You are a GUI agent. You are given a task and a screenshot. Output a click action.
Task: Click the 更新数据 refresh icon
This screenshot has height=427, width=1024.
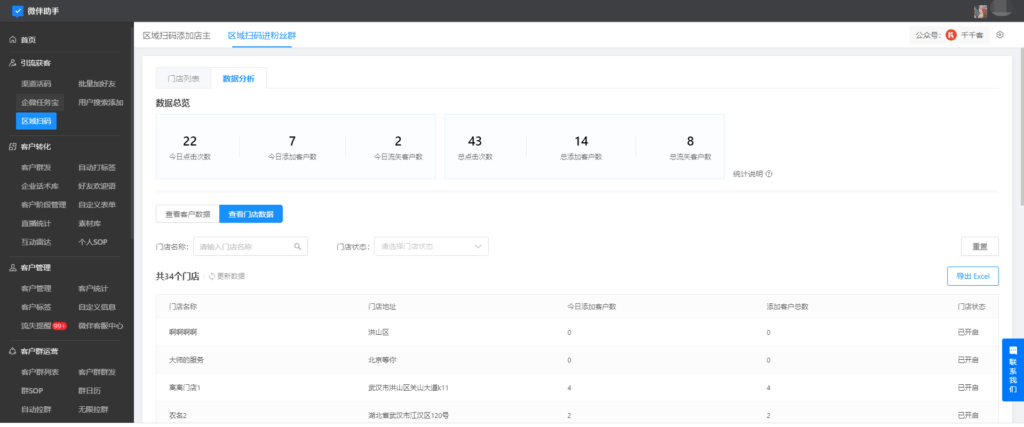(212, 276)
